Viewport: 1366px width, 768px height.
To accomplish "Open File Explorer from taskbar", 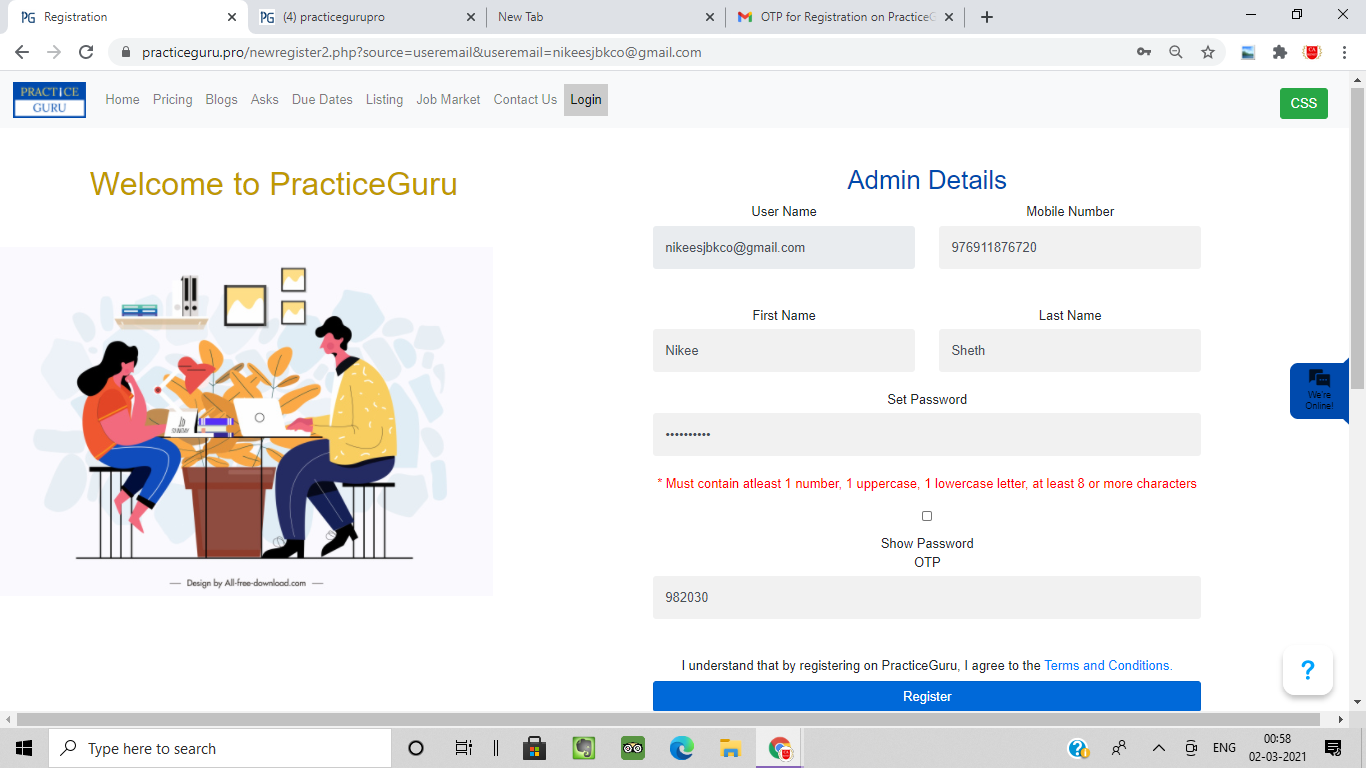I will coord(731,748).
